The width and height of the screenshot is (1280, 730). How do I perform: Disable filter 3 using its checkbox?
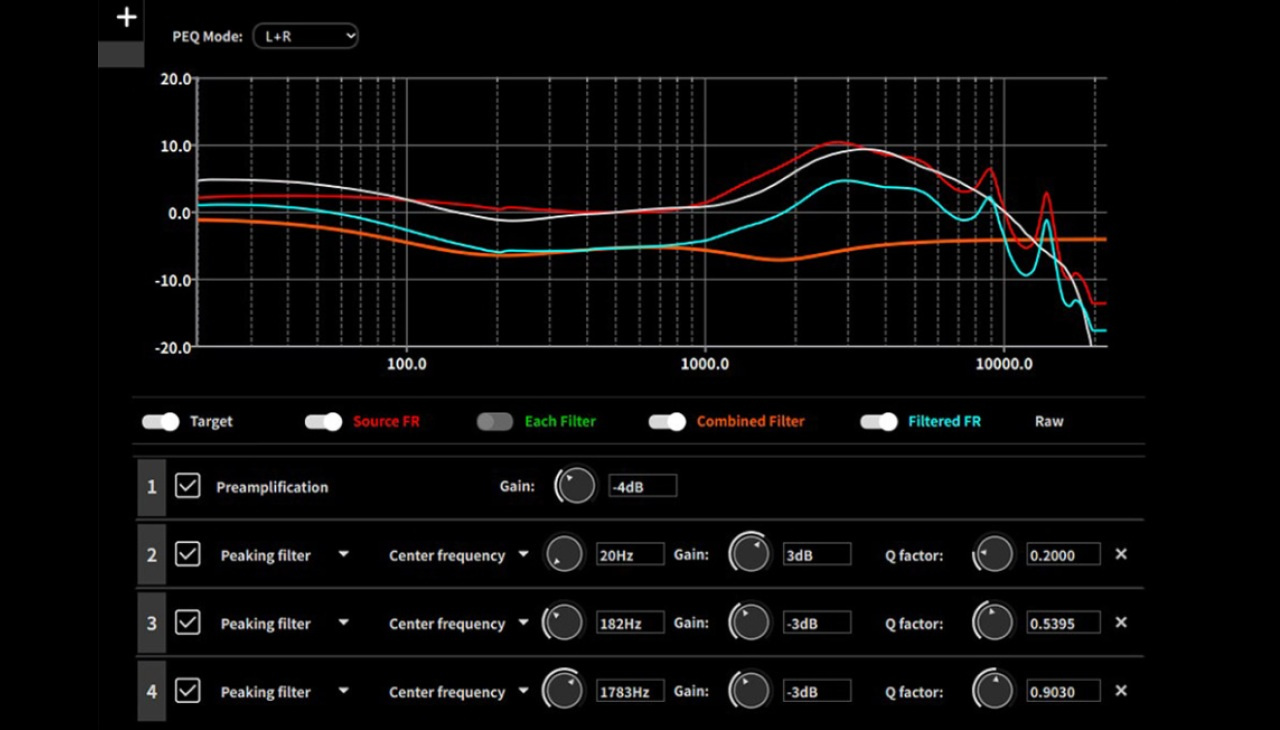187,622
